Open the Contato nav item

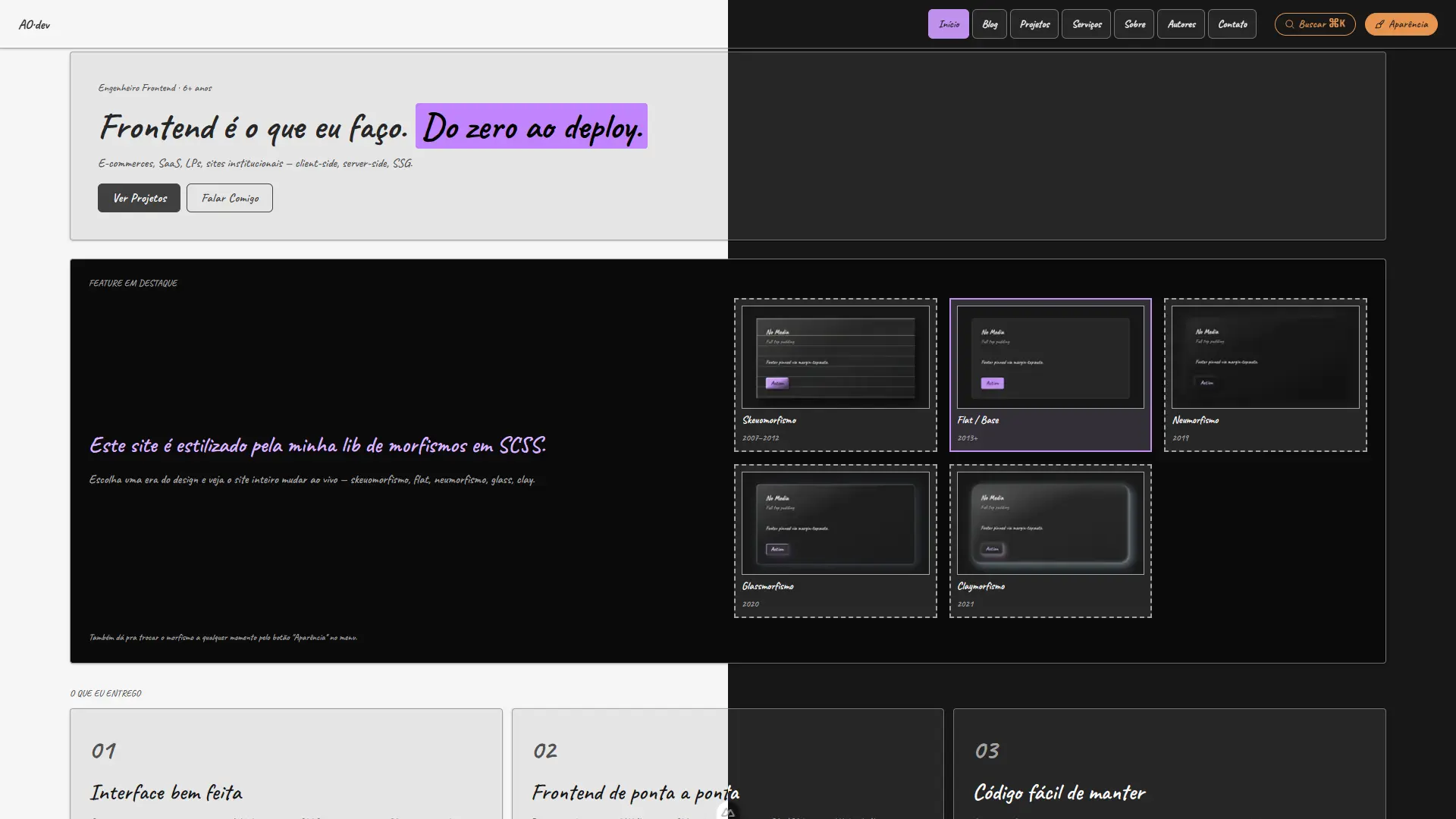click(1232, 24)
